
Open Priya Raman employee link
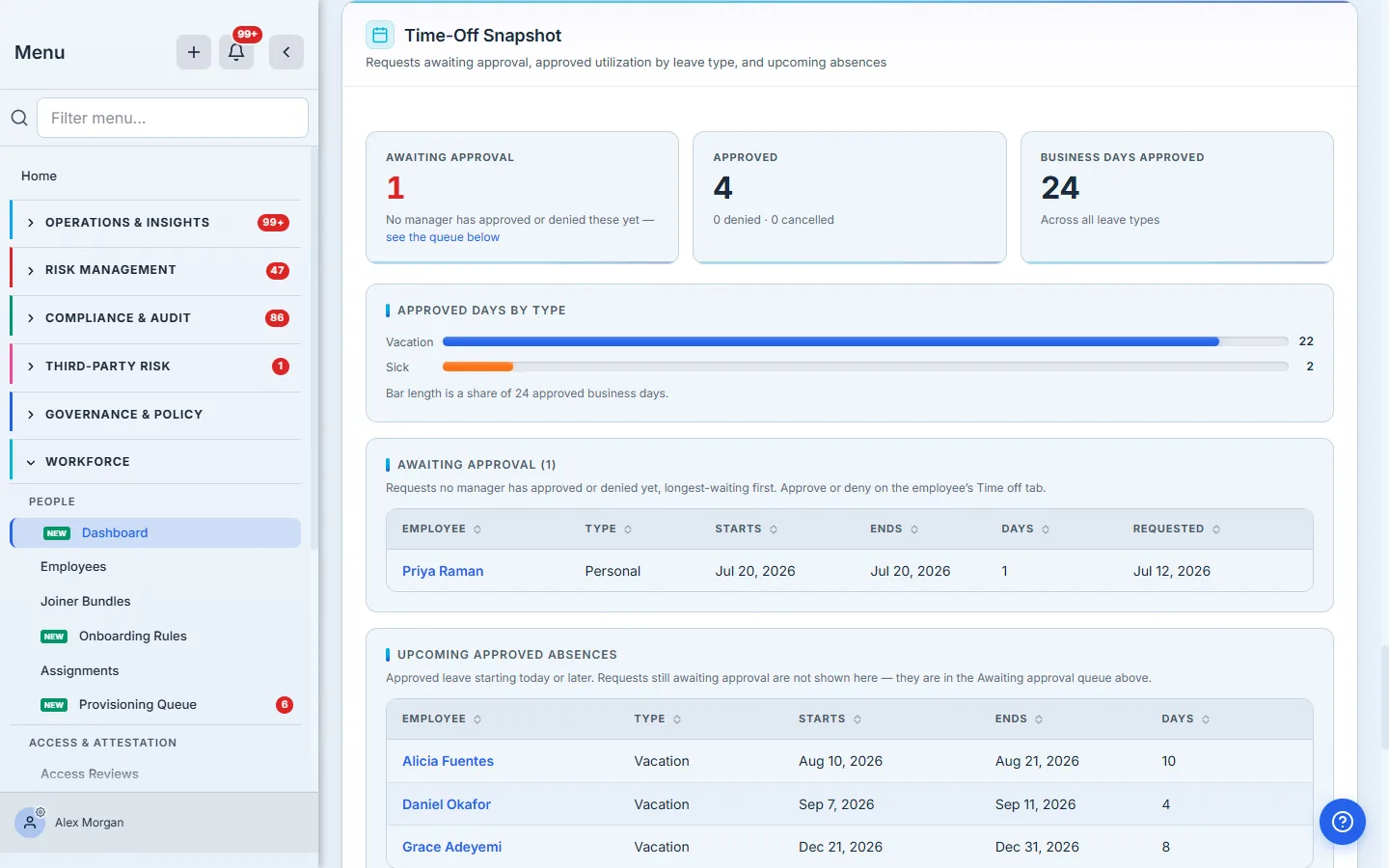coord(443,571)
